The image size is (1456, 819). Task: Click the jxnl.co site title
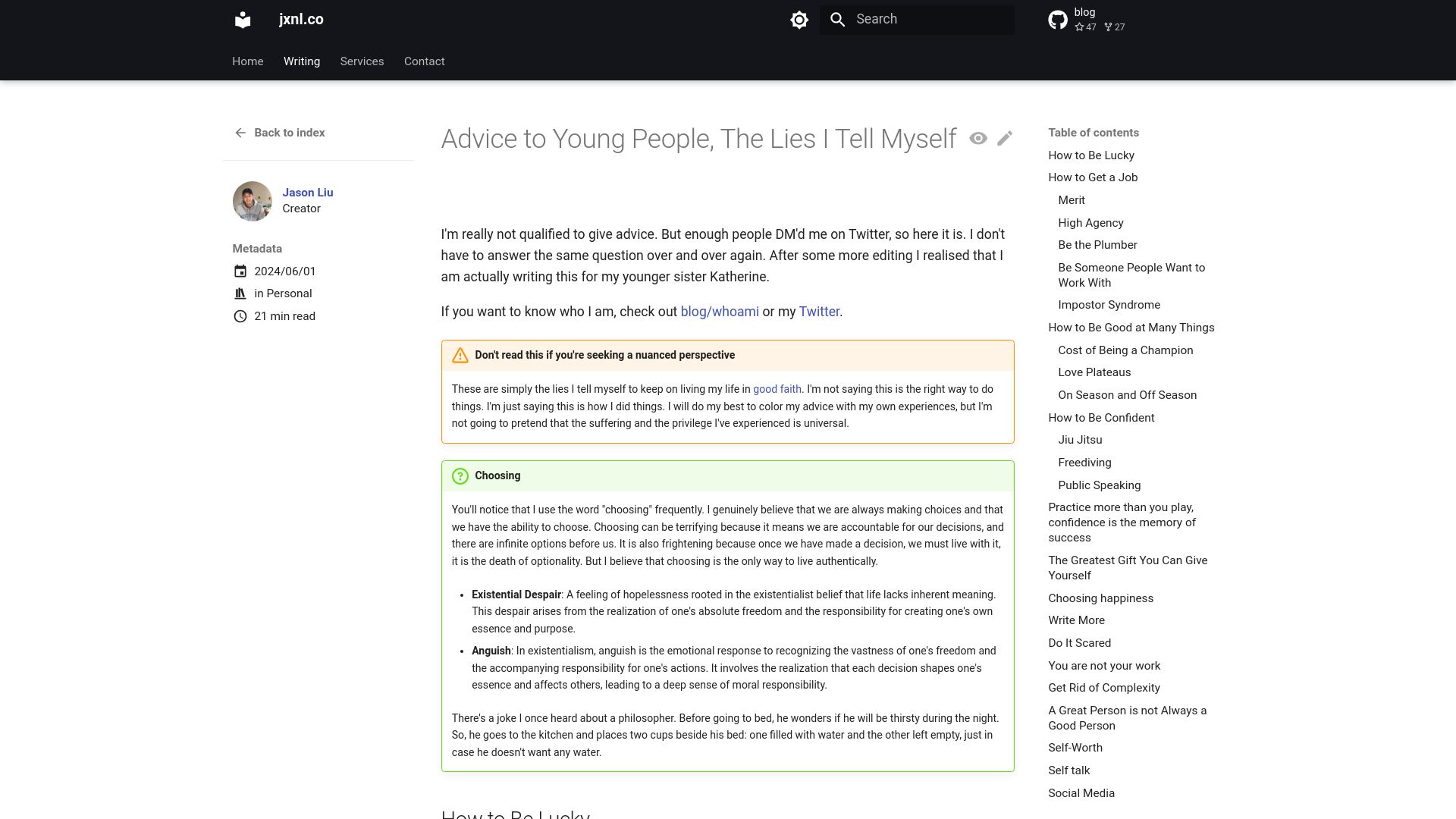click(x=301, y=20)
